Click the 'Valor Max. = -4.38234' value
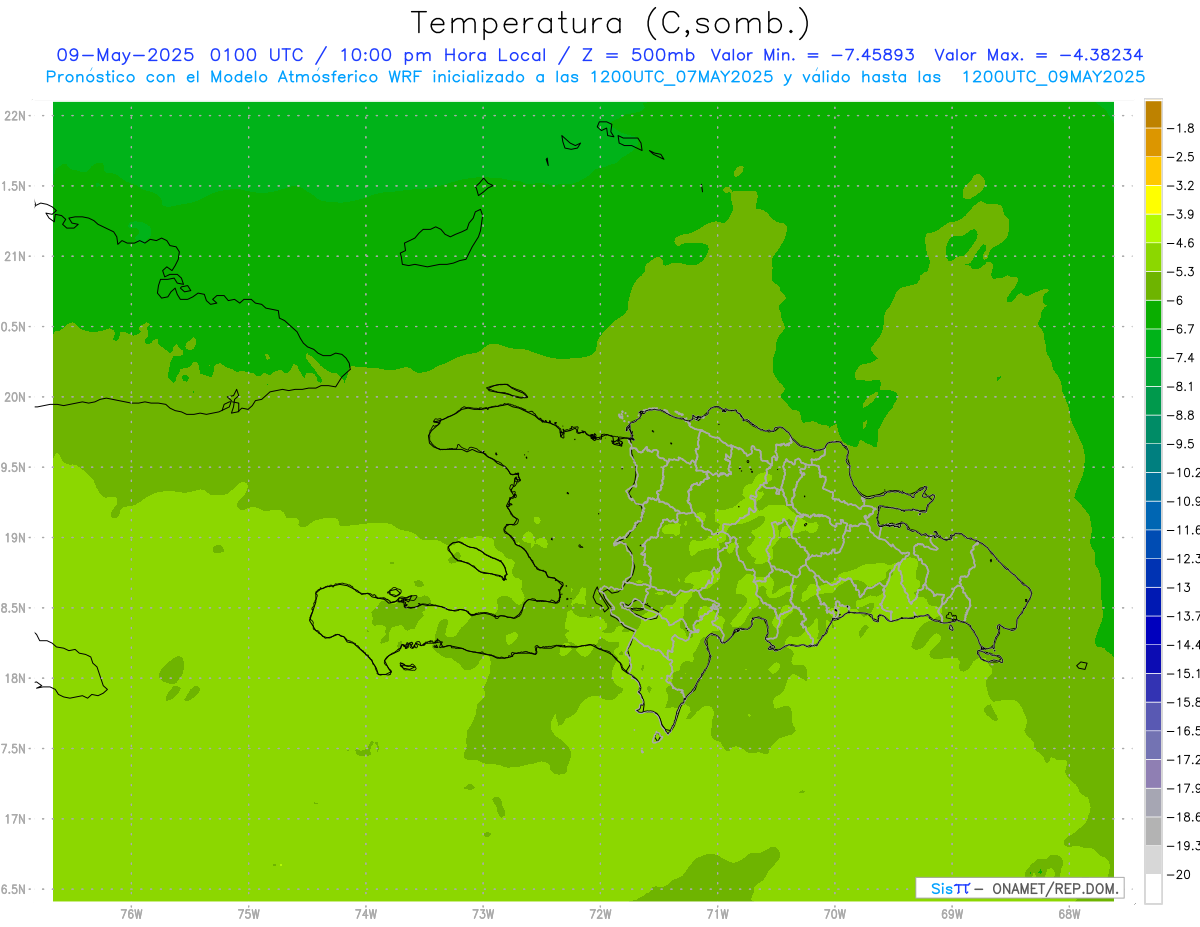1200x927 pixels. tap(1039, 55)
